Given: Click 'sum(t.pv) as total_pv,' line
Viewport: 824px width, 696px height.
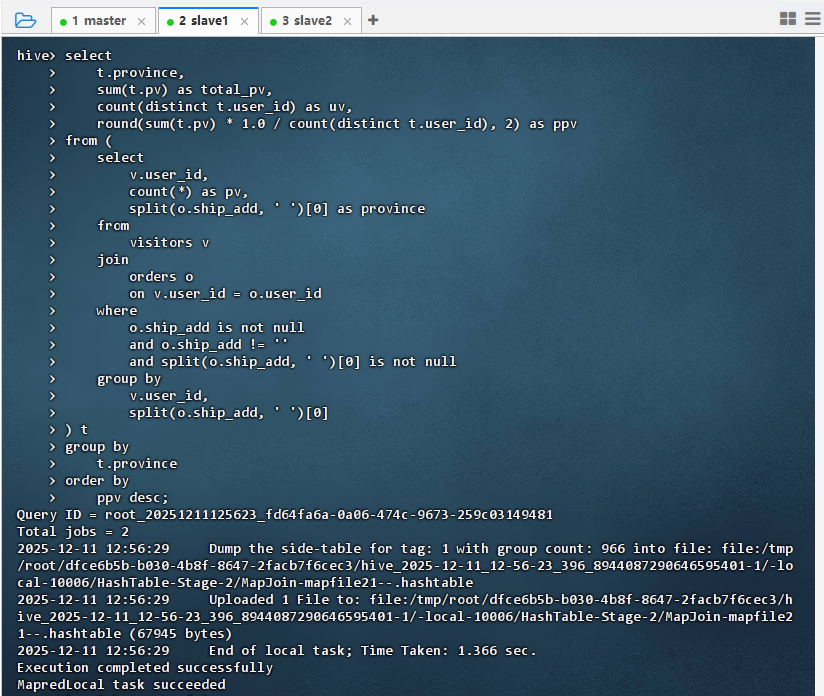Looking at the screenshot, I should pos(184,90).
